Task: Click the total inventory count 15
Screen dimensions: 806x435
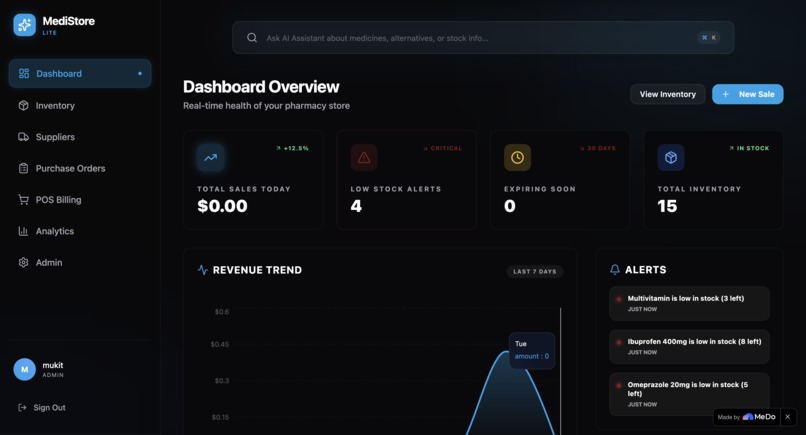Action: 667,206
